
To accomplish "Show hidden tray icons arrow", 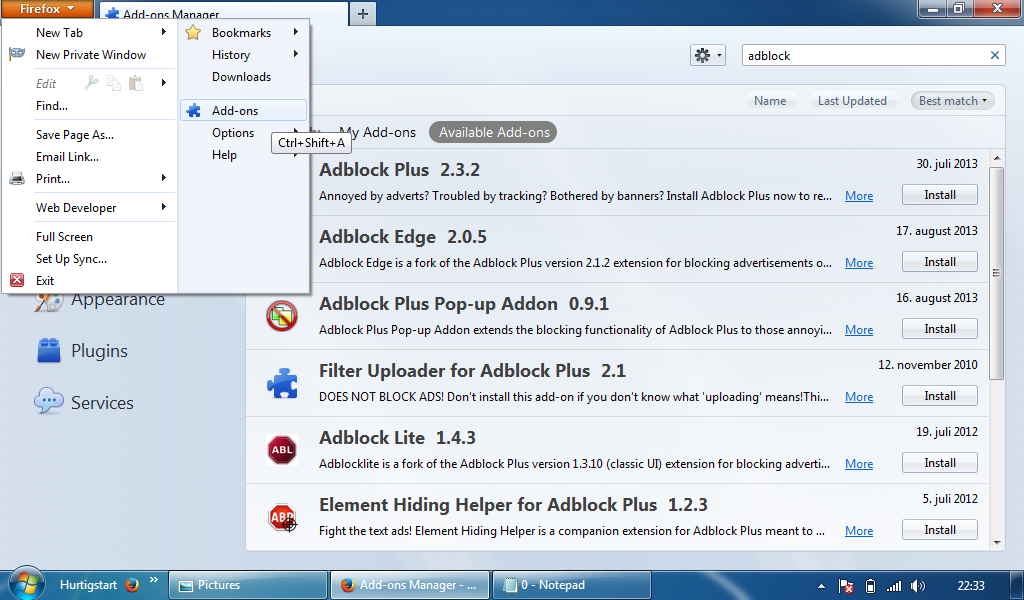I will pyautogui.click(x=822, y=586).
